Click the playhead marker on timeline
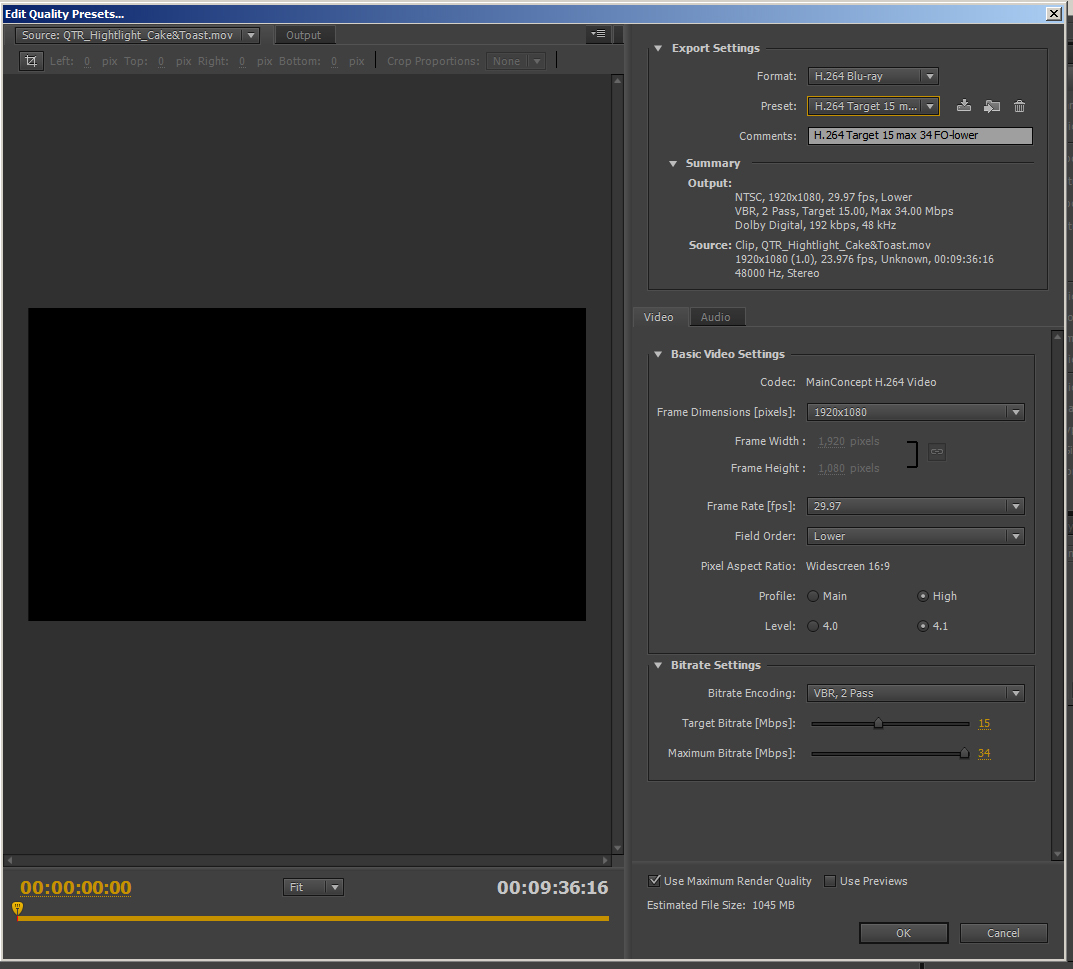Viewport: 1073px width, 969px height. (17, 908)
